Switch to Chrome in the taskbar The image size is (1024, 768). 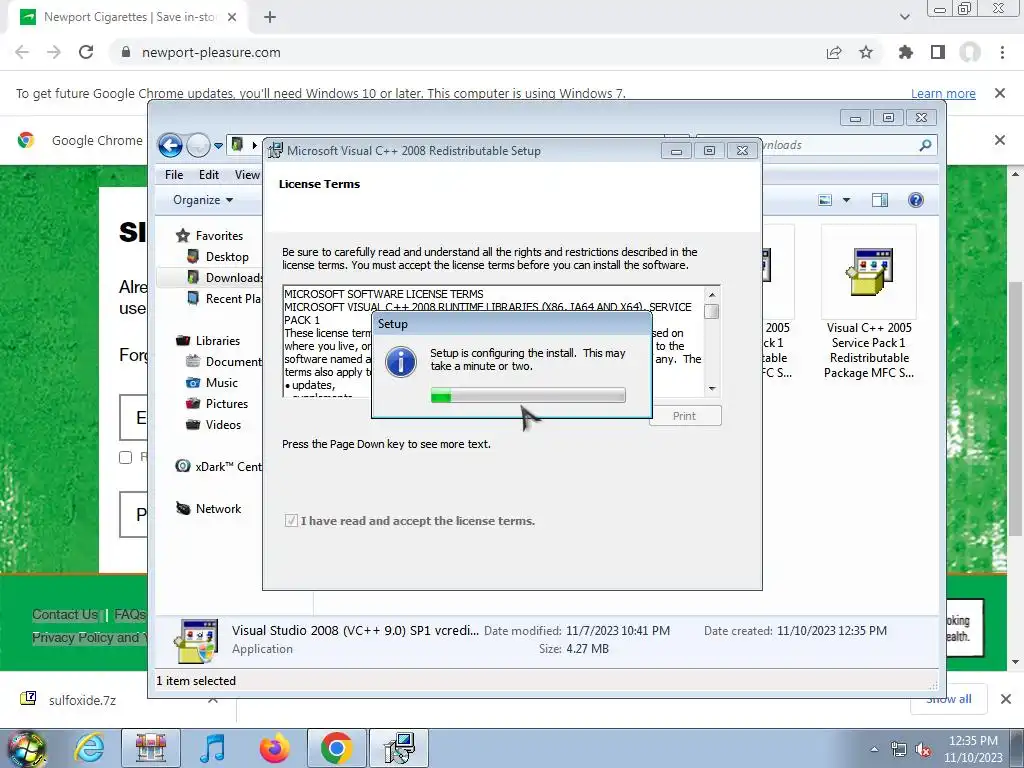point(336,748)
